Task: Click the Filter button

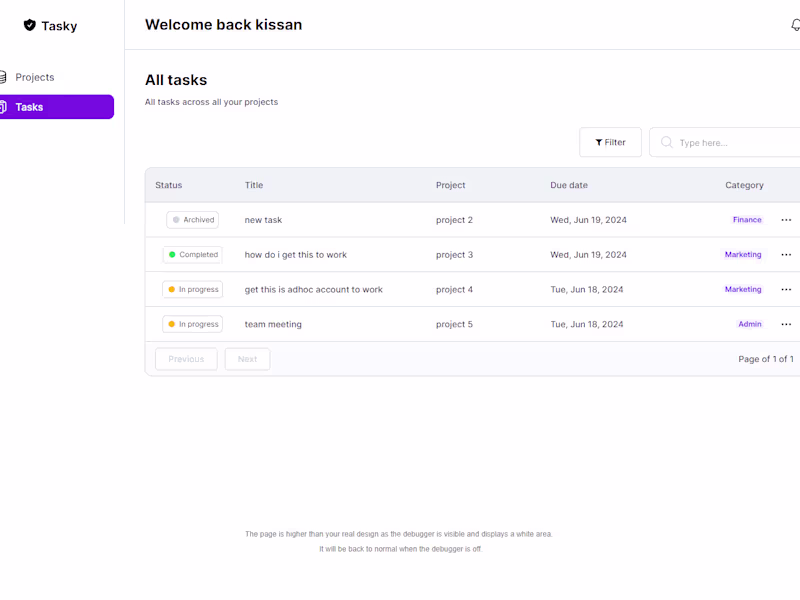Action: coord(610,141)
